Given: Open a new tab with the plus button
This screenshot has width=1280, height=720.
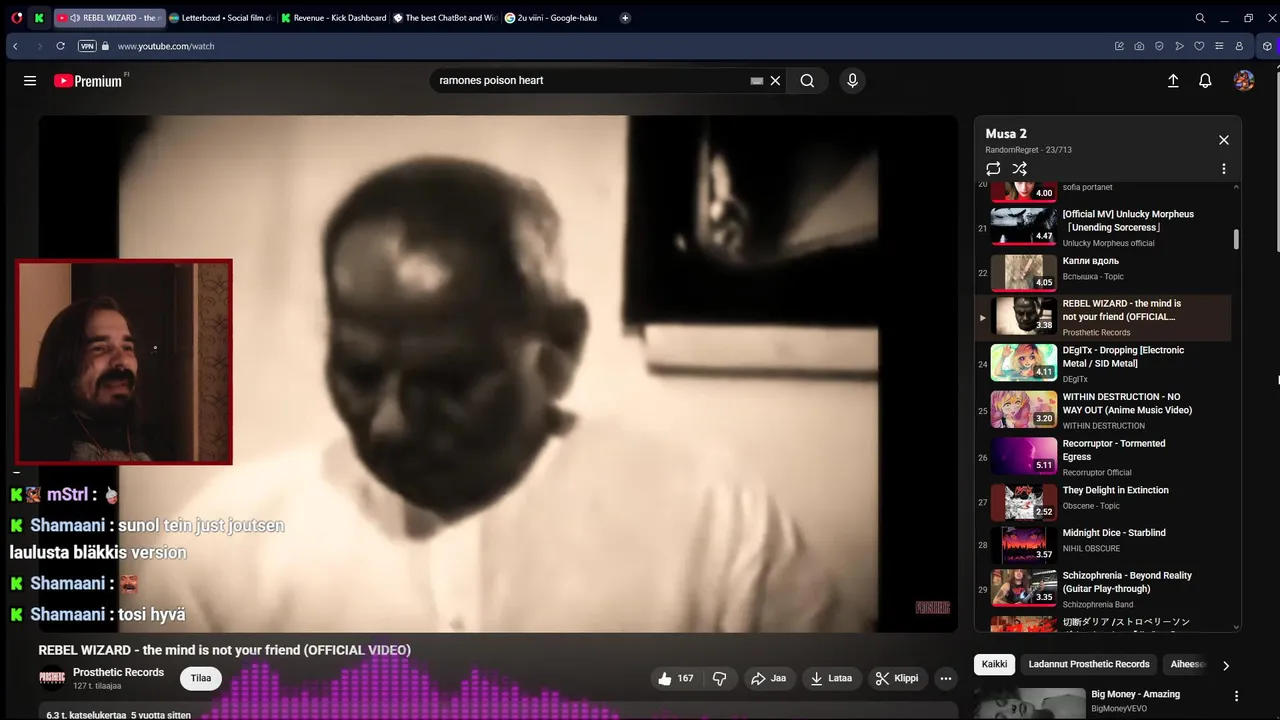Looking at the screenshot, I should (x=625, y=18).
